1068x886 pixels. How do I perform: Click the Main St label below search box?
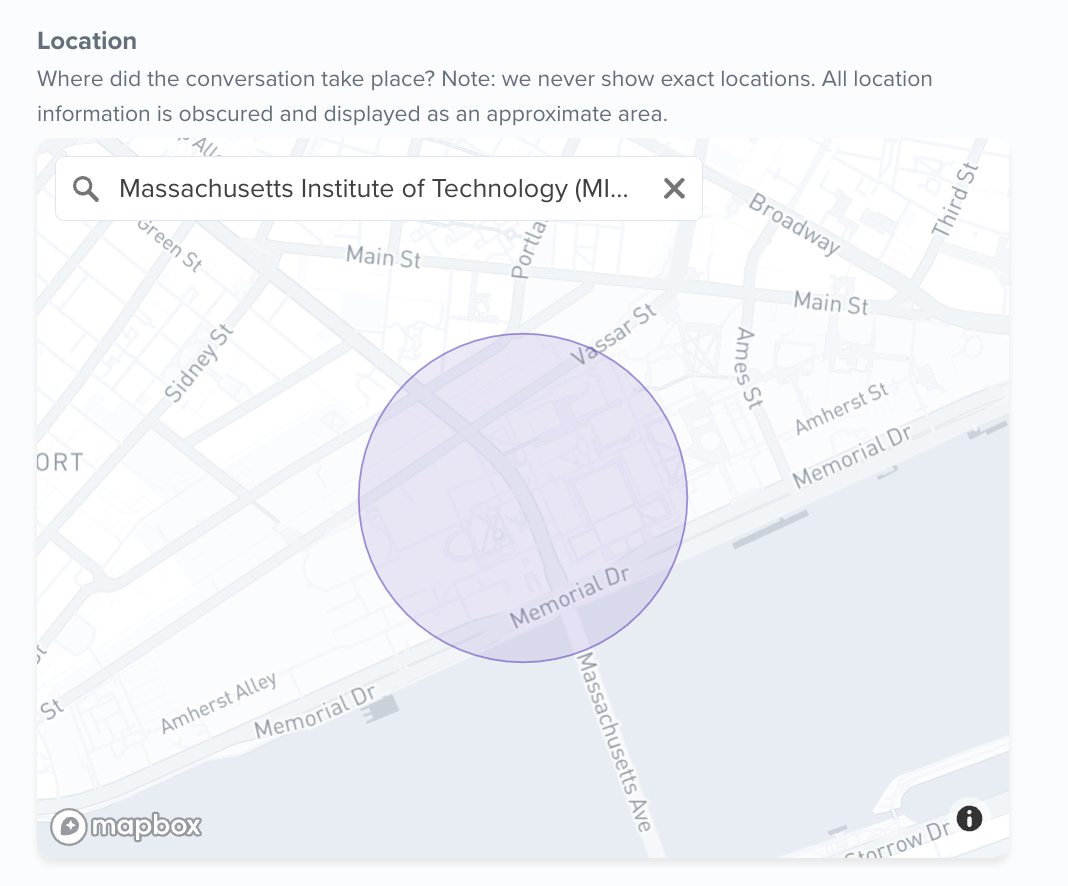(383, 257)
